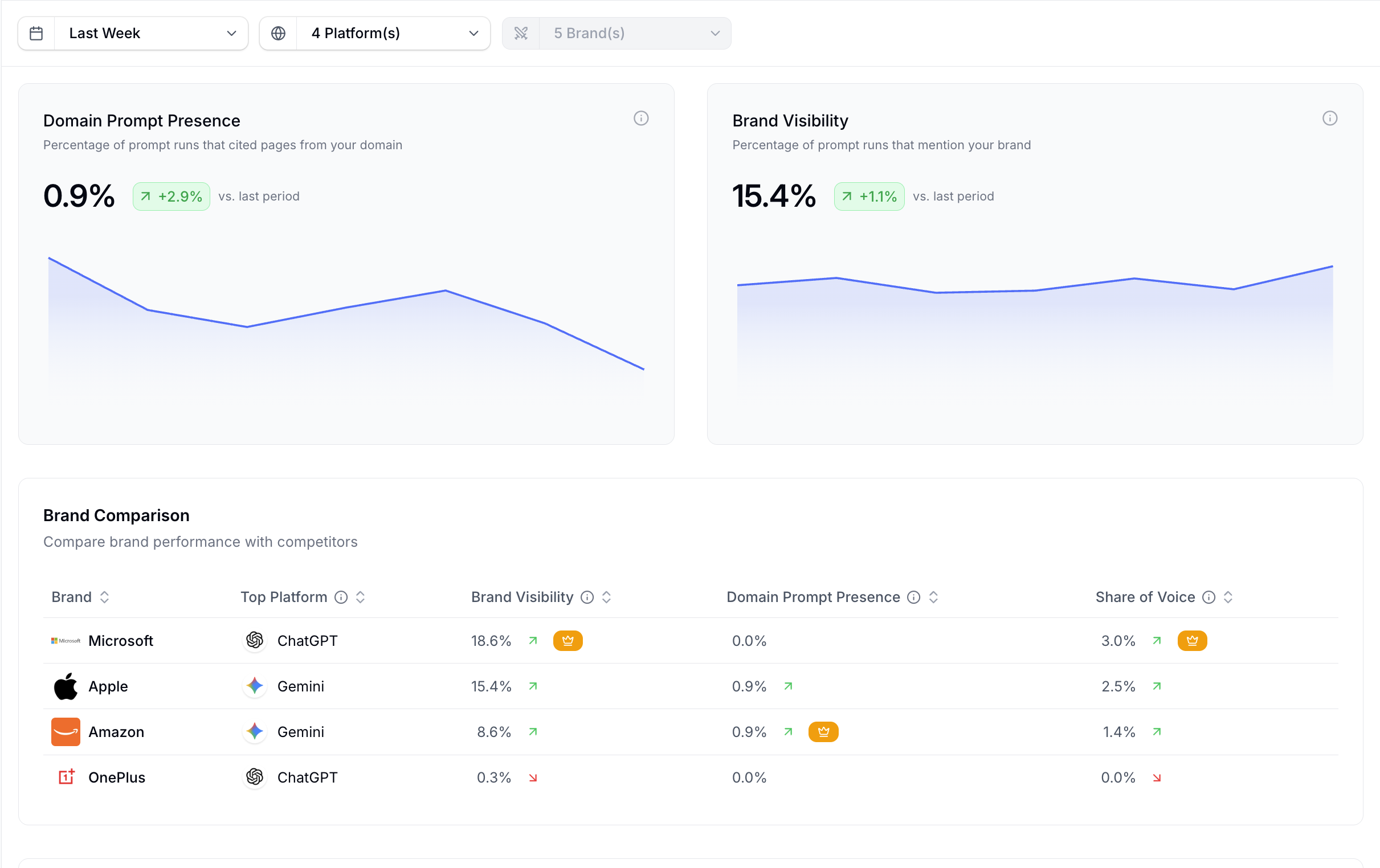Image resolution: width=1380 pixels, height=868 pixels.
Task: Click the calendar icon beside Last Week
Action: pos(36,33)
